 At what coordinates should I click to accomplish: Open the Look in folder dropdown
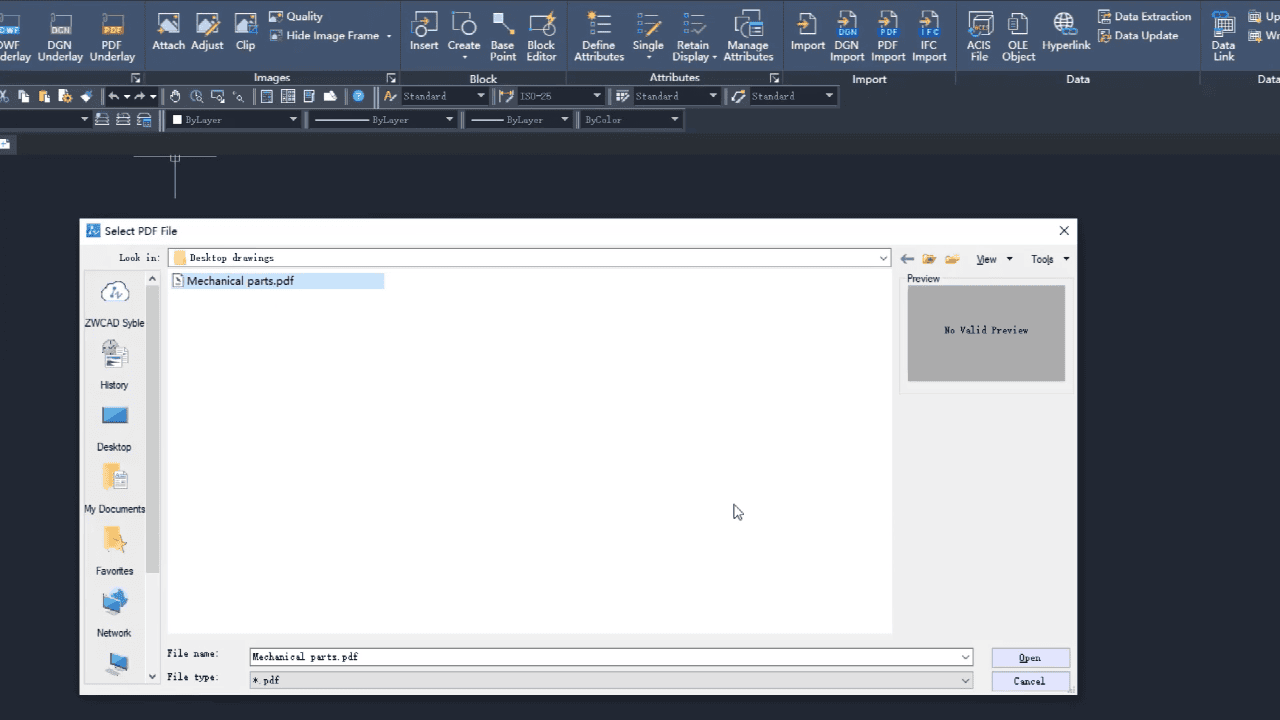tap(883, 258)
